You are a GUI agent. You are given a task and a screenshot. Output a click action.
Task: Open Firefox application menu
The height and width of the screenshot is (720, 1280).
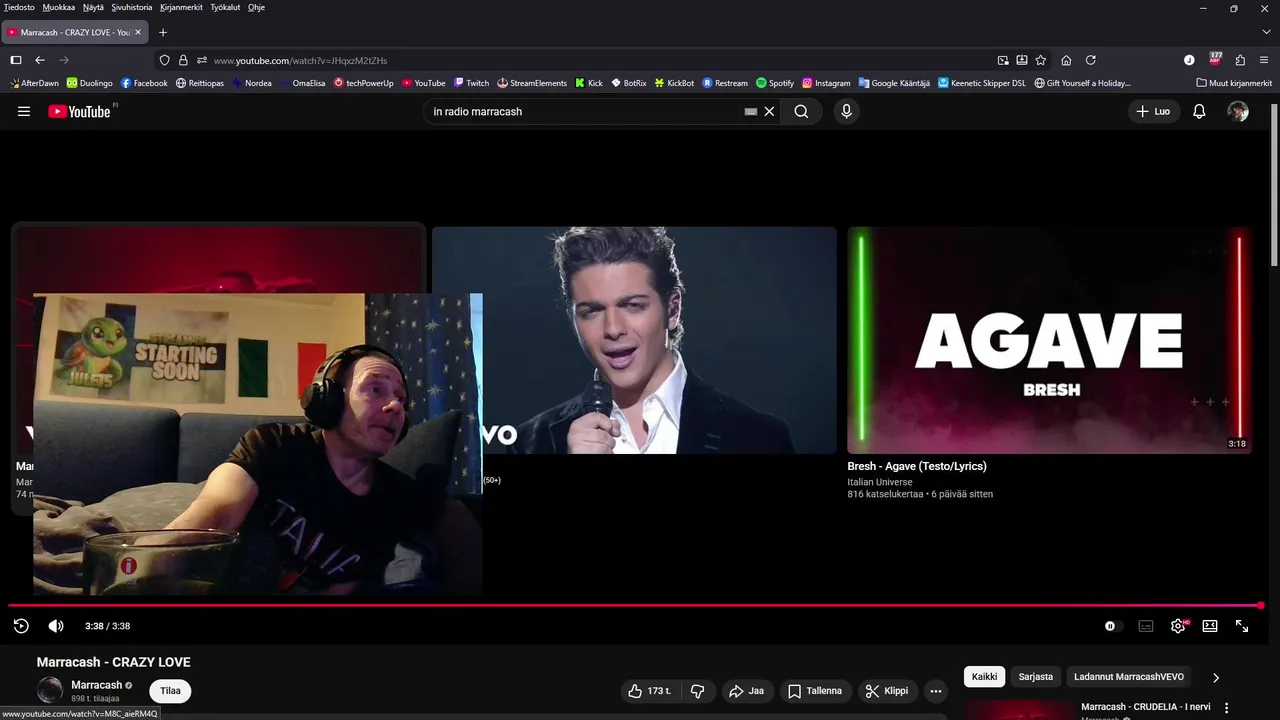(x=1265, y=60)
